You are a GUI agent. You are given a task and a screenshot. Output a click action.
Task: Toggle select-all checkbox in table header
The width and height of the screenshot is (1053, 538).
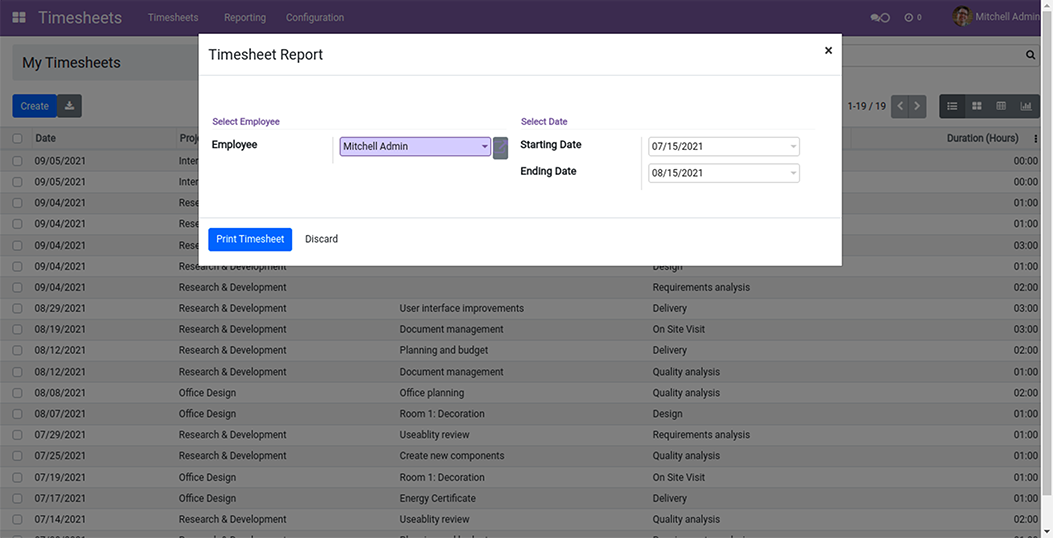click(x=17, y=138)
